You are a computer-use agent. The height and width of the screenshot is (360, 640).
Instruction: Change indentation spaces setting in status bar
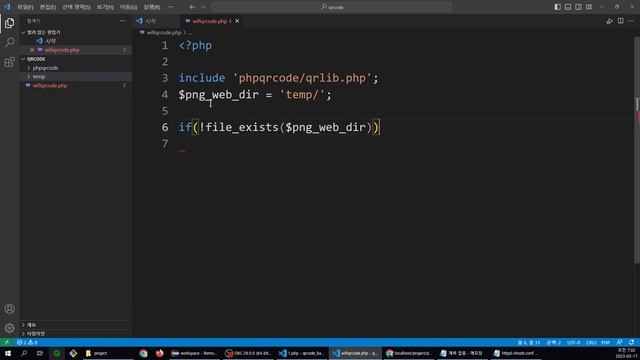[554, 342]
